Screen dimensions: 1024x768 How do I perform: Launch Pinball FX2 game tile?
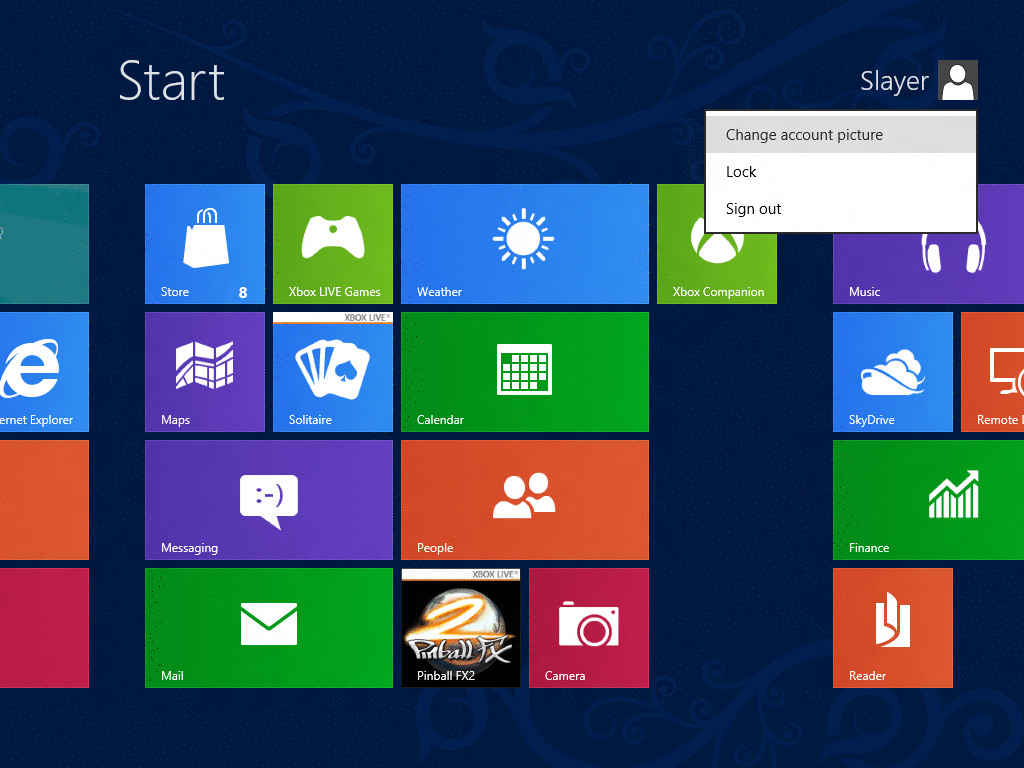click(460, 627)
